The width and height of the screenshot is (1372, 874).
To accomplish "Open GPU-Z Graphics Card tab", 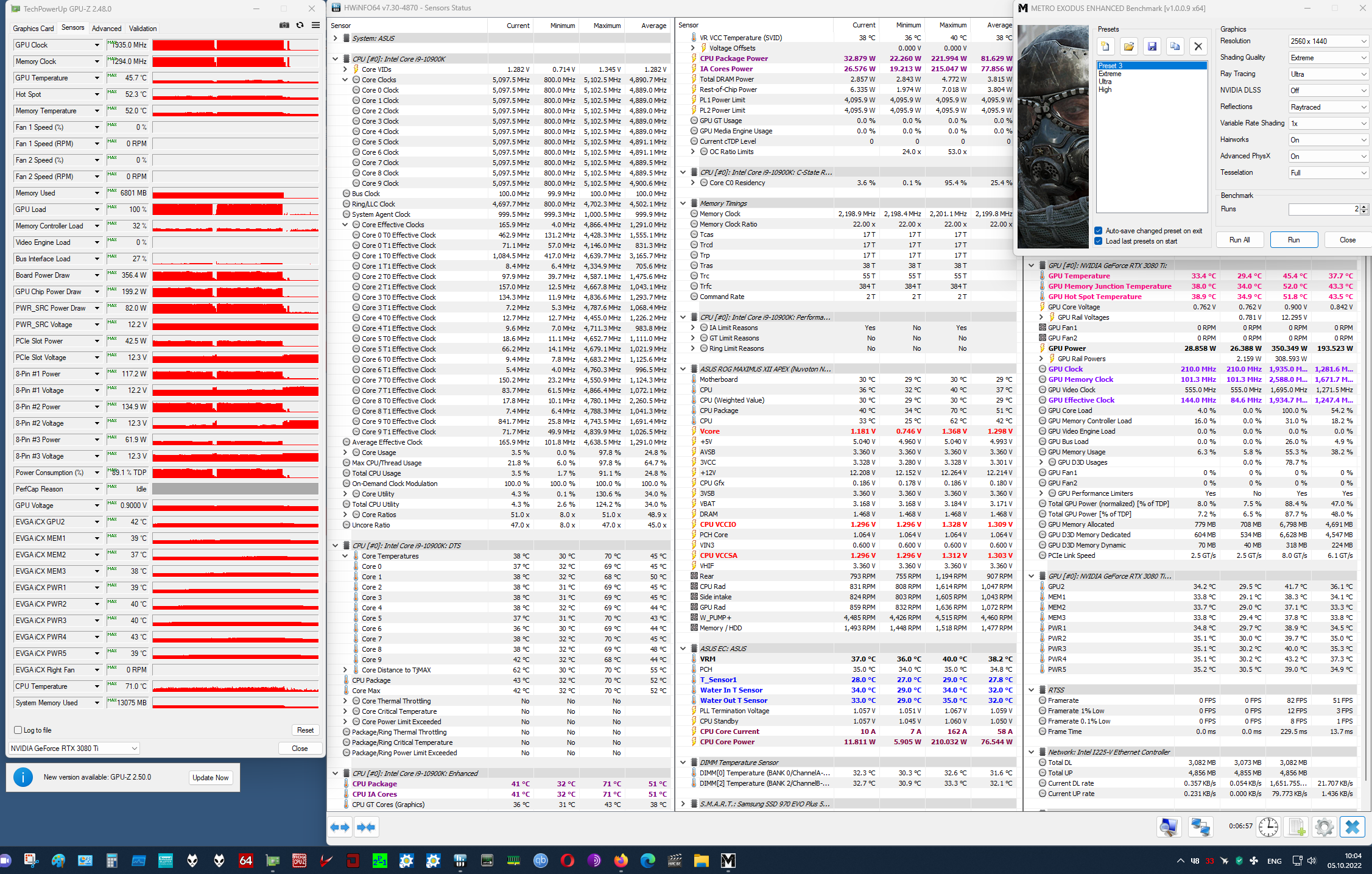I will point(33,29).
